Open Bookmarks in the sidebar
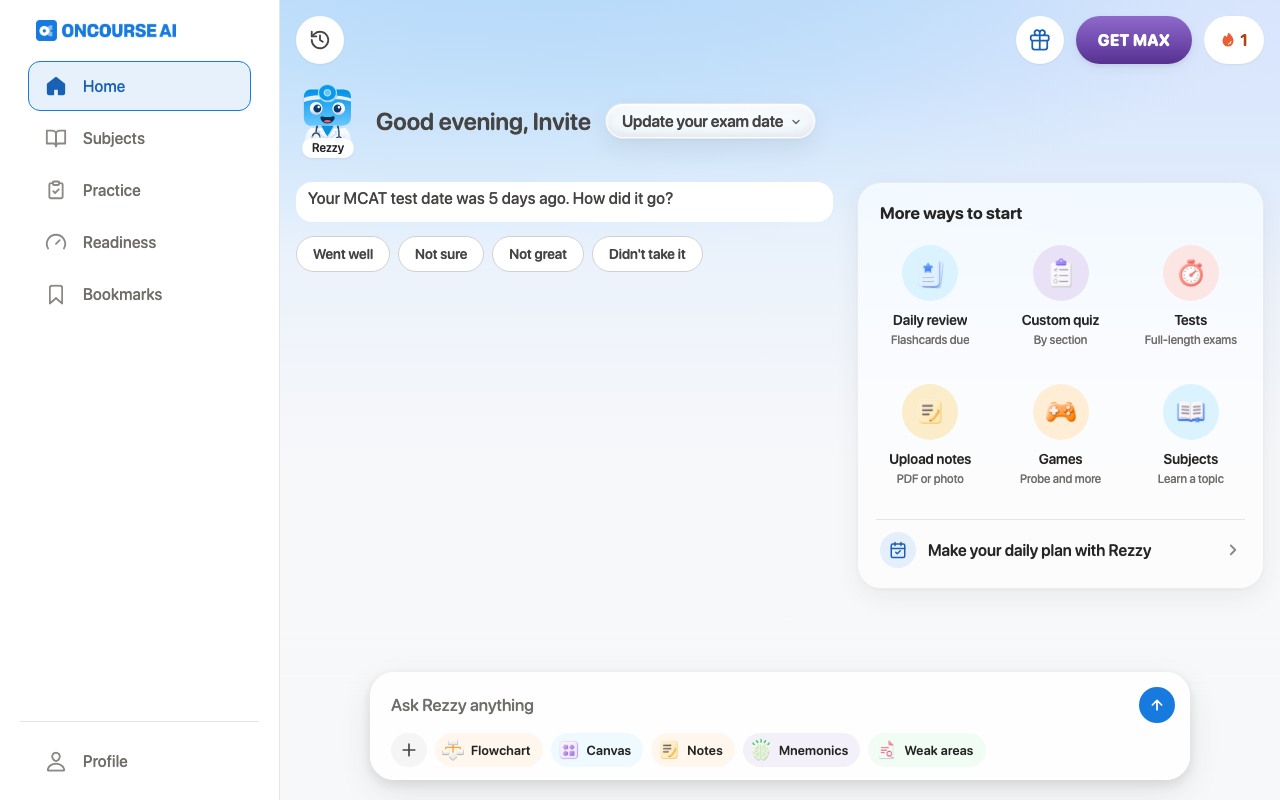The width and height of the screenshot is (1280, 800). pos(139,294)
